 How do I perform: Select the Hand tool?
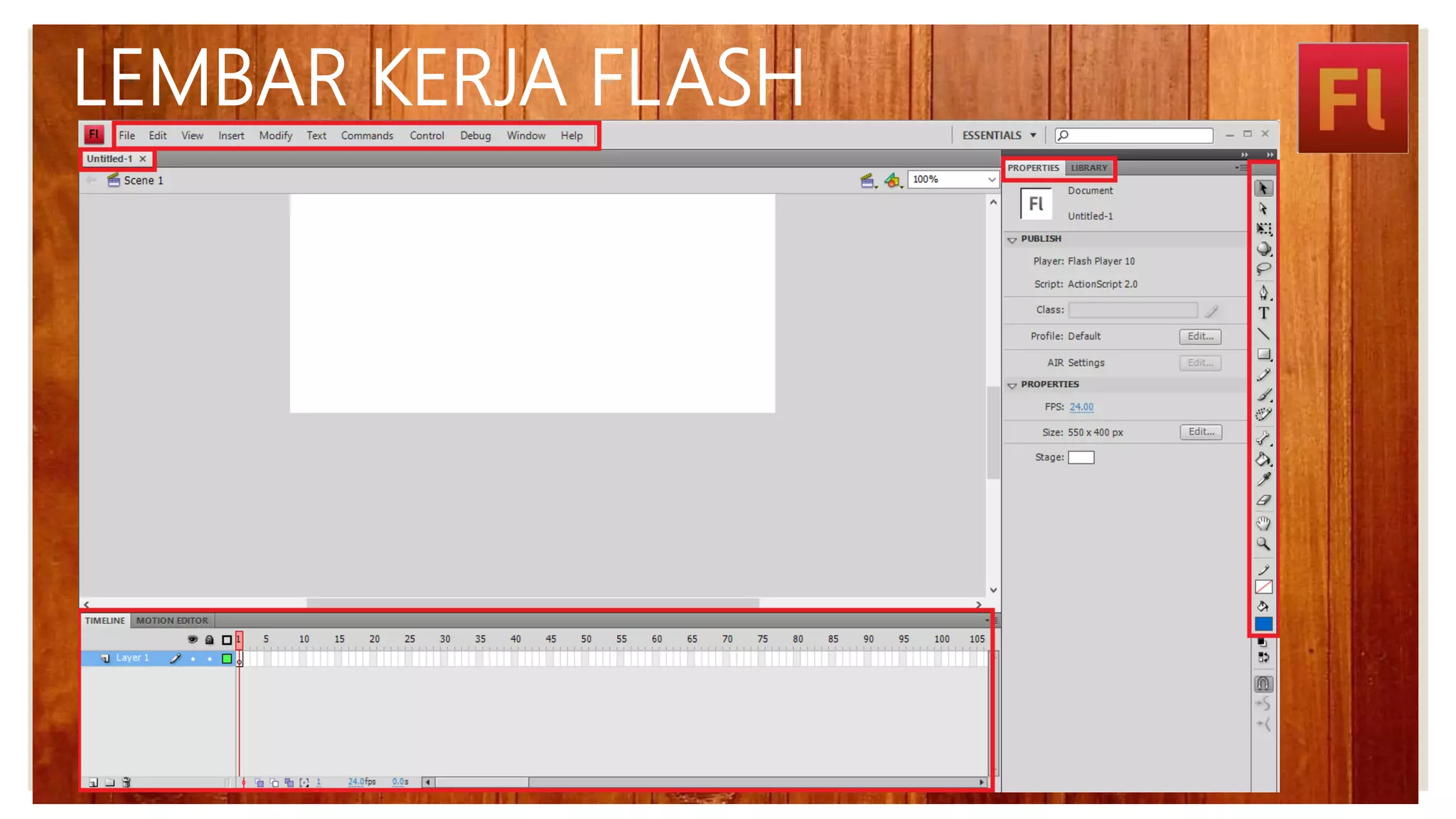(x=1263, y=523)
